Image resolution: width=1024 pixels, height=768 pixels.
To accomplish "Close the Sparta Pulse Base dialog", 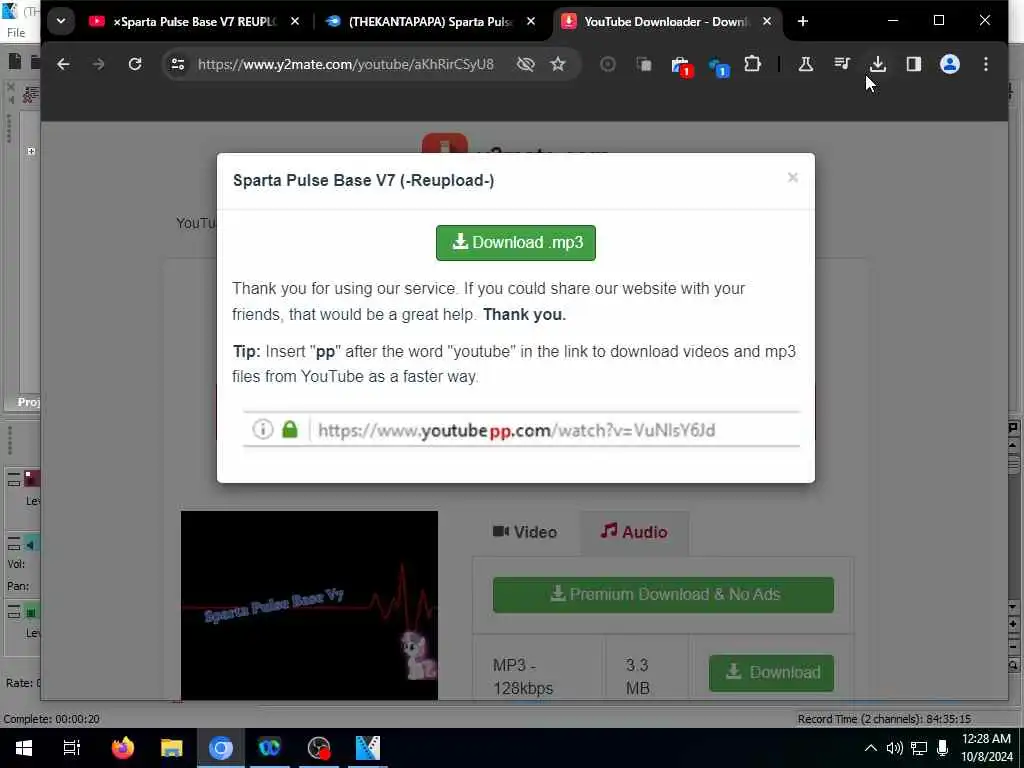I will point(792,178).
